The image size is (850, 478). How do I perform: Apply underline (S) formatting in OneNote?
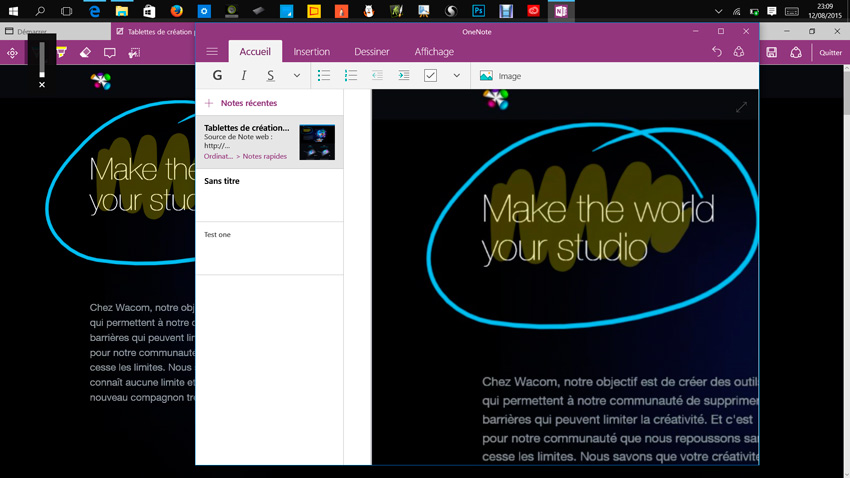[270, 75]
